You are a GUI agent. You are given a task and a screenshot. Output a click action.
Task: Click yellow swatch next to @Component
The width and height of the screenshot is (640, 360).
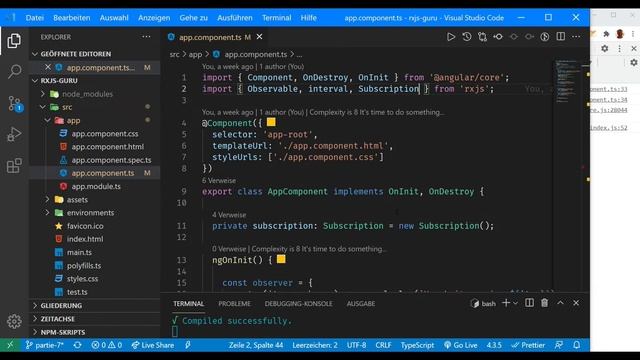tap(271, 122)
